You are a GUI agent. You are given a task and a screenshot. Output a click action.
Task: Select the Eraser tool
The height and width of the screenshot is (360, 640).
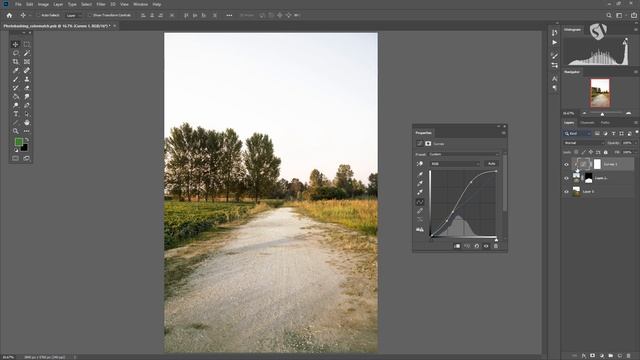(x=27, y=88)
